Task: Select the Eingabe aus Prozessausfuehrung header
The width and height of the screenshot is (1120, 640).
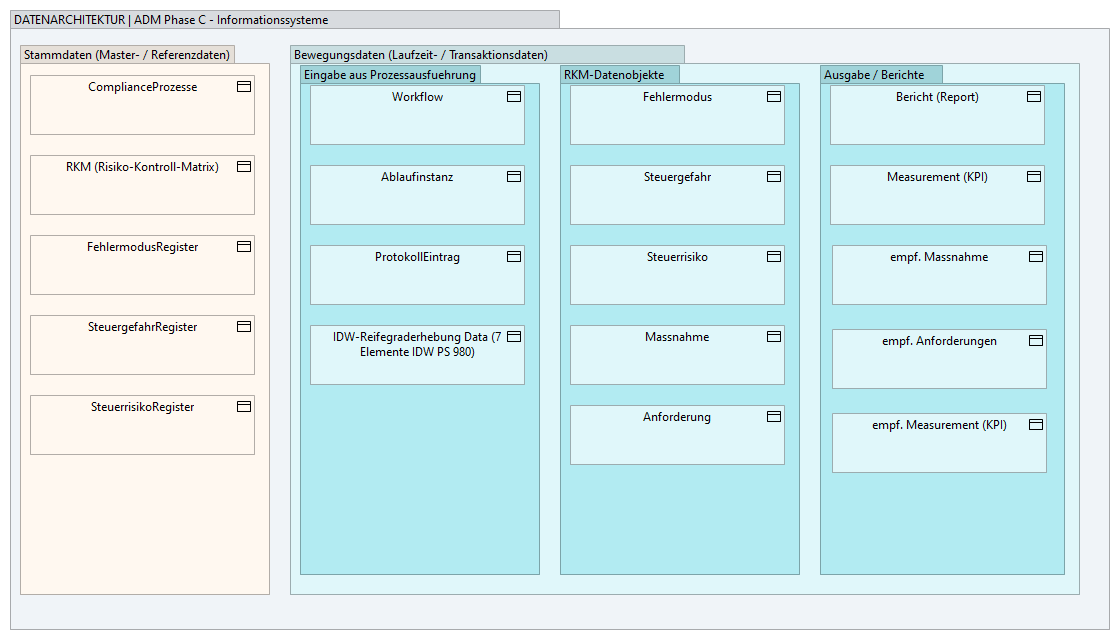Action: coord(390,74)
